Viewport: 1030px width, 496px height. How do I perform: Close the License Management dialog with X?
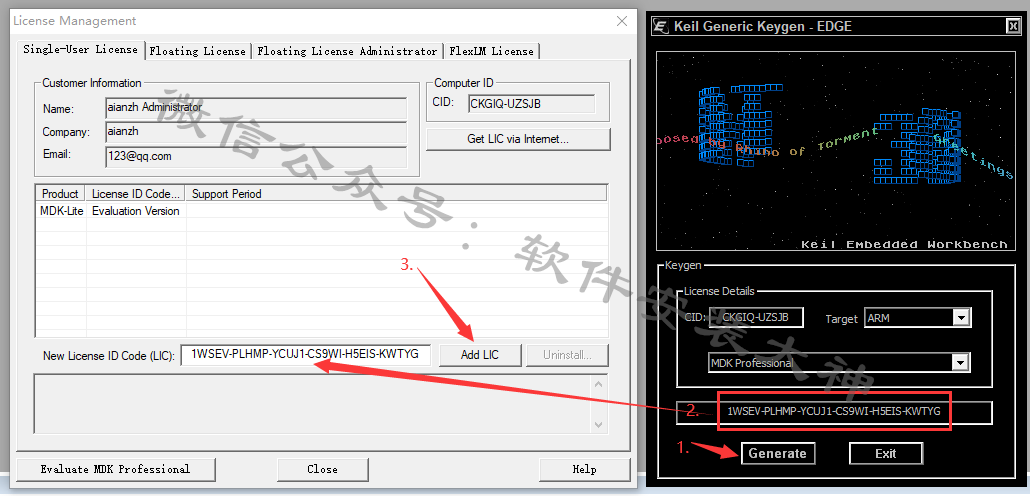(621, 21)
